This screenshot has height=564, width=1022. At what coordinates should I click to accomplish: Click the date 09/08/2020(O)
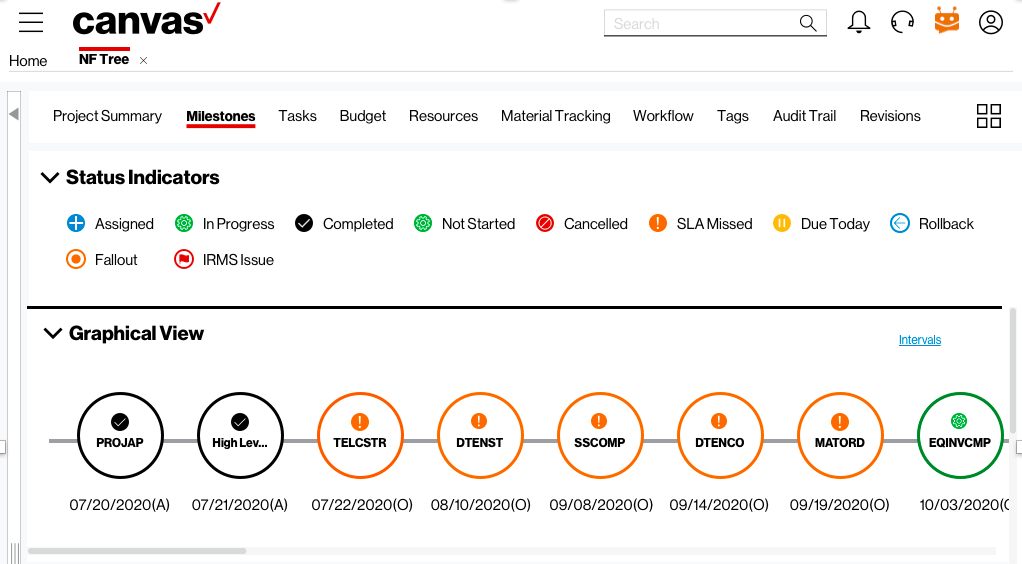[601, 505]
